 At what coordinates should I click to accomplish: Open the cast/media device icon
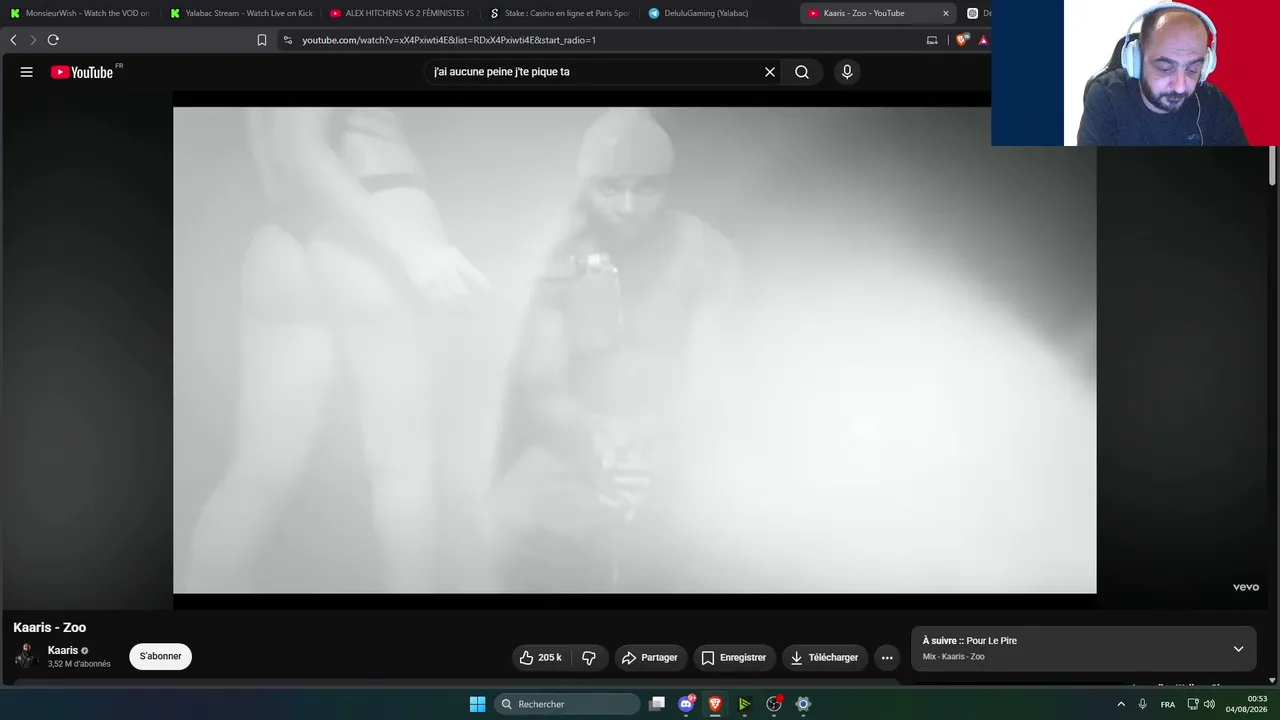pyautogui.click(x=932, y=40)
